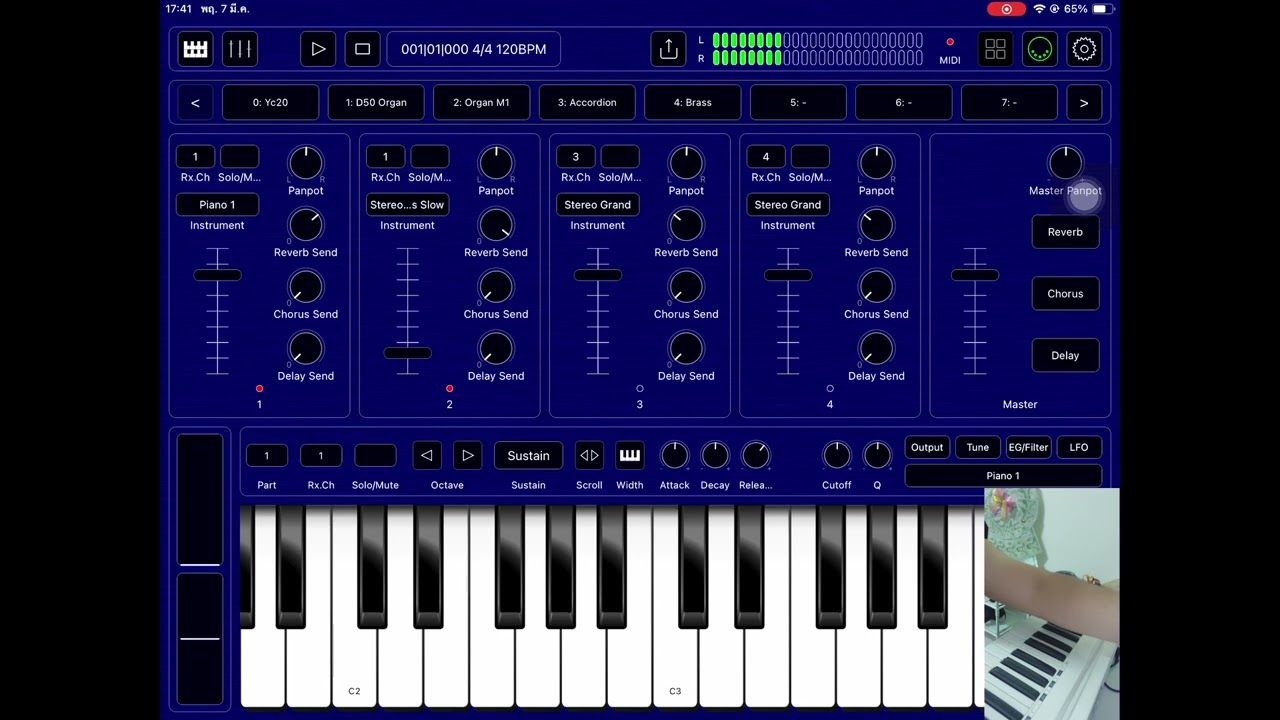This screenshot has width=1280, height=720.
Task: Adjust the Master volume fader
Action: coord(975,275)
